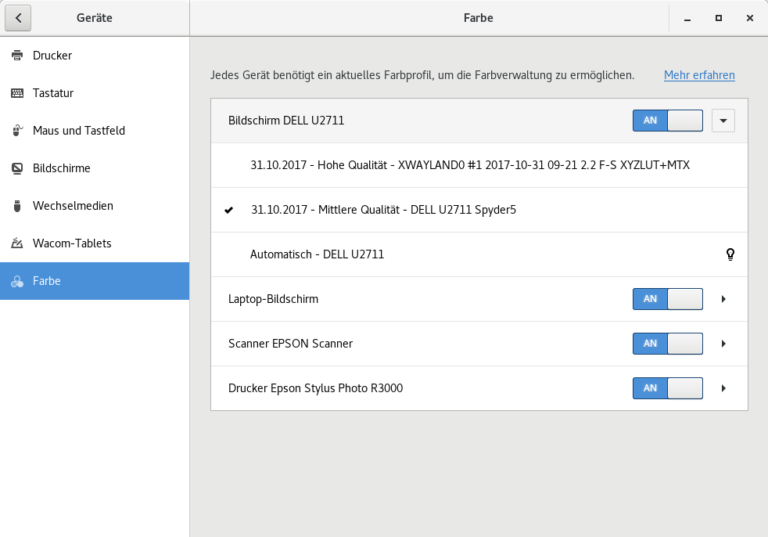Image resolution: width=768 pixels, height=537 pixels.
Task: Click the Maus und Tastfeld mouse icon
Action: pyautogui.click(x=17, y=131)
